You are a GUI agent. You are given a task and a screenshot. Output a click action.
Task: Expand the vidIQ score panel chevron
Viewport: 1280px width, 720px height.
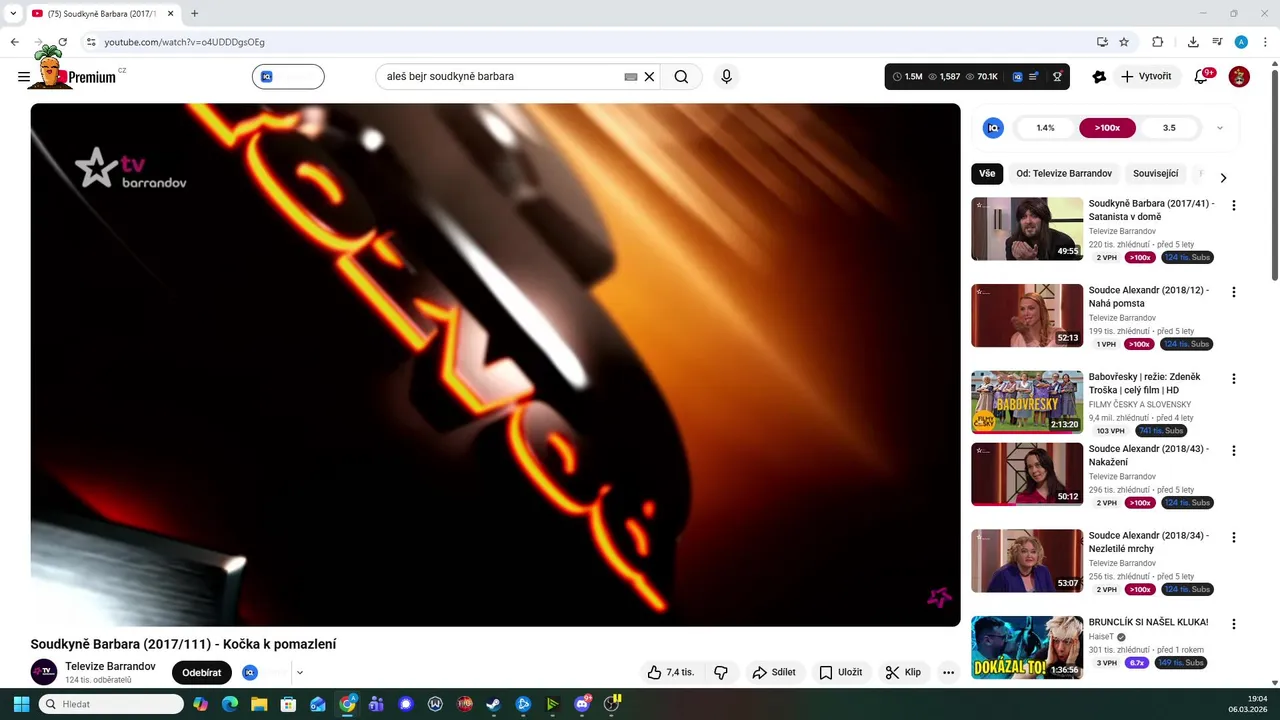(1220, 128)
